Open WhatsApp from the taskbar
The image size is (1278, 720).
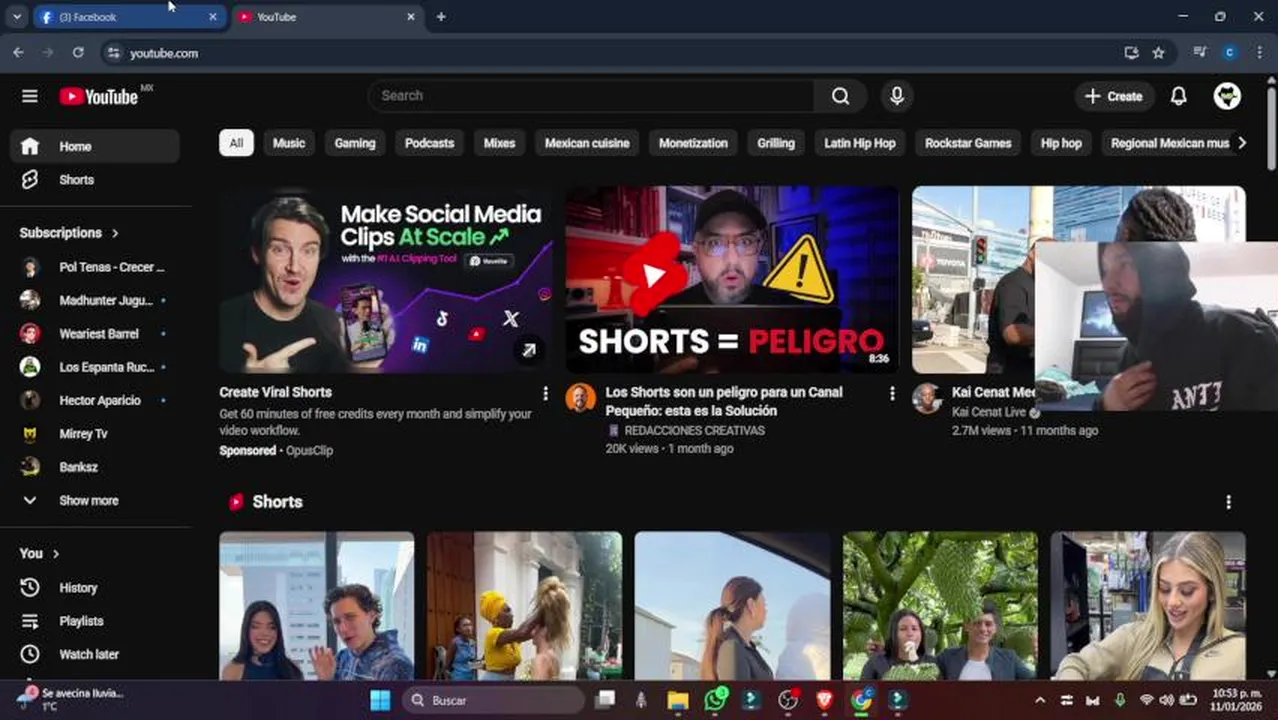(x=716, y=700)
